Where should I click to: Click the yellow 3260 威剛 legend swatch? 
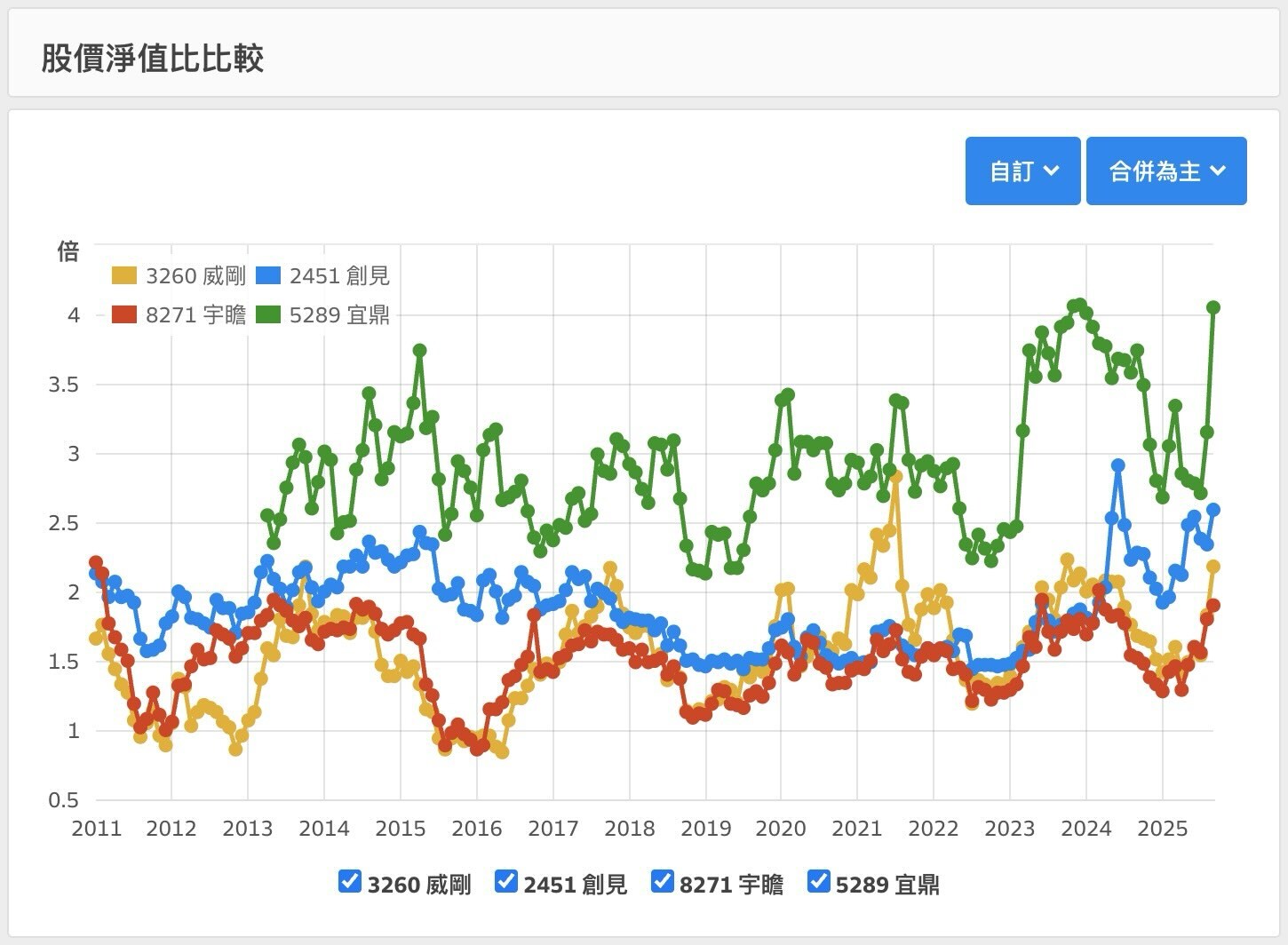pyautogui.click(x=124, y=276)
